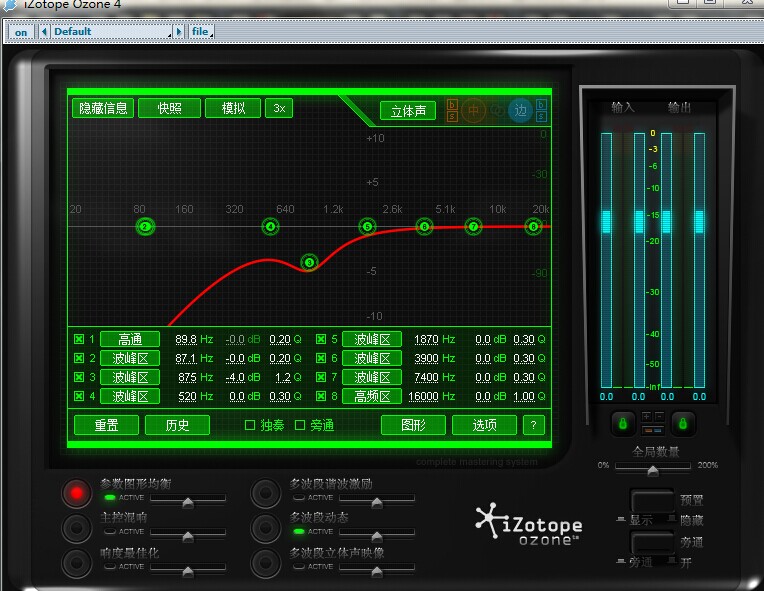
Task: Click the 3x zoom button
Action: (x=279, y=108)
